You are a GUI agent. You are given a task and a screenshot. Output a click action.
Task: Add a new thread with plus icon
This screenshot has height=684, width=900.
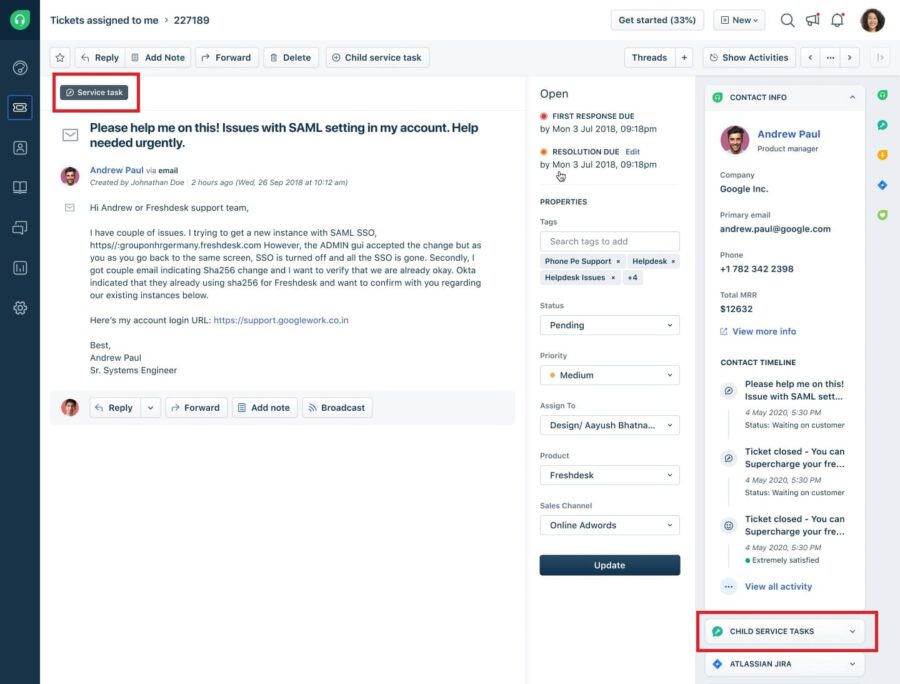684,57
